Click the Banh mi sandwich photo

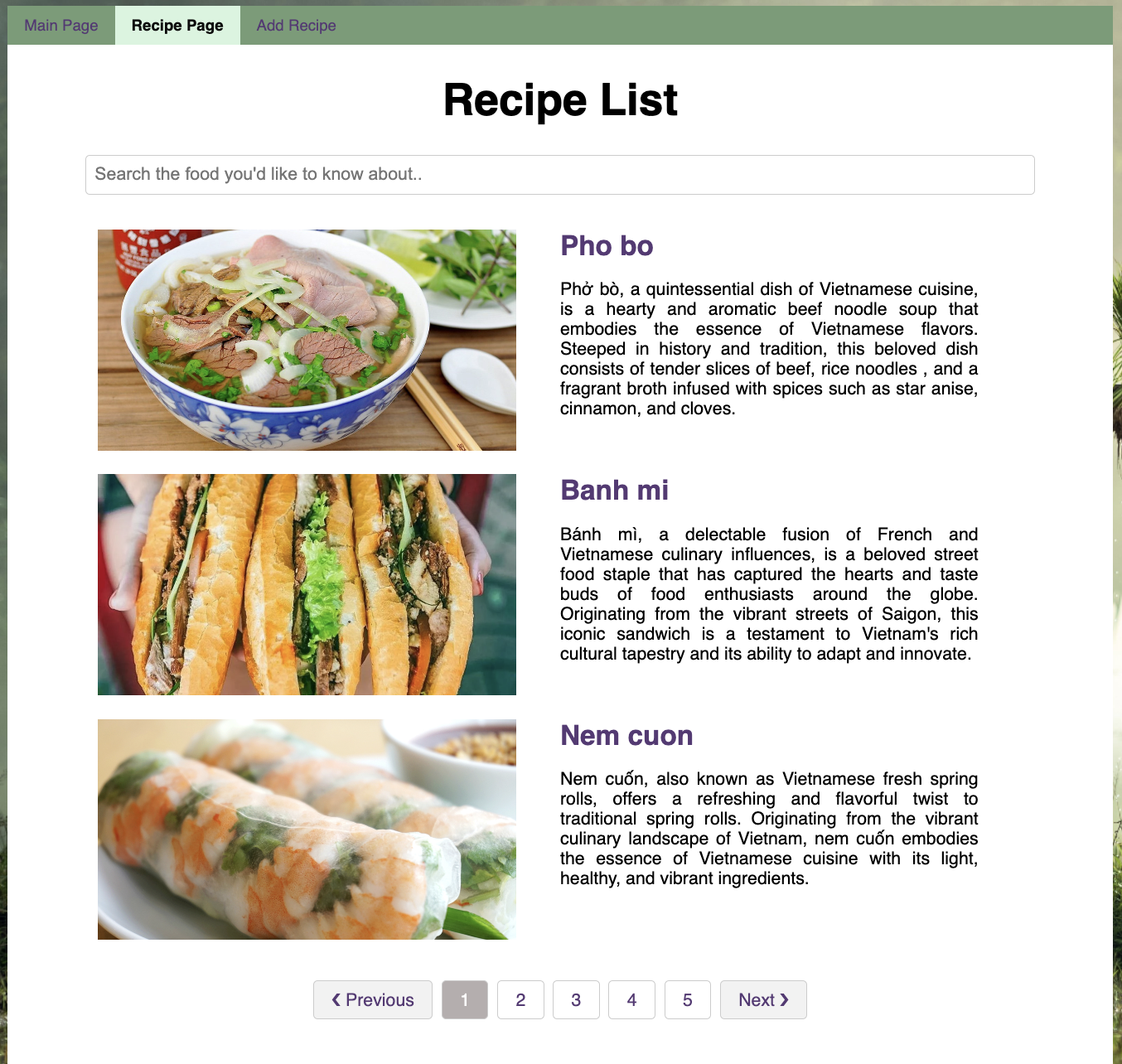coord(307,585)
